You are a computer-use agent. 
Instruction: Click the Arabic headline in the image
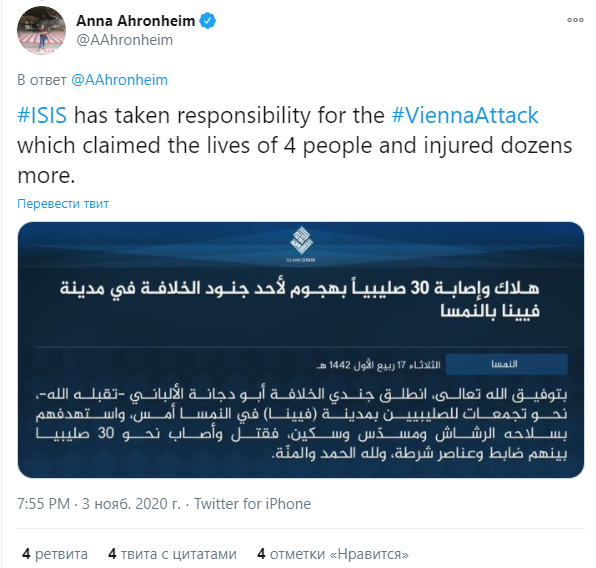click(x=300, y=300)
